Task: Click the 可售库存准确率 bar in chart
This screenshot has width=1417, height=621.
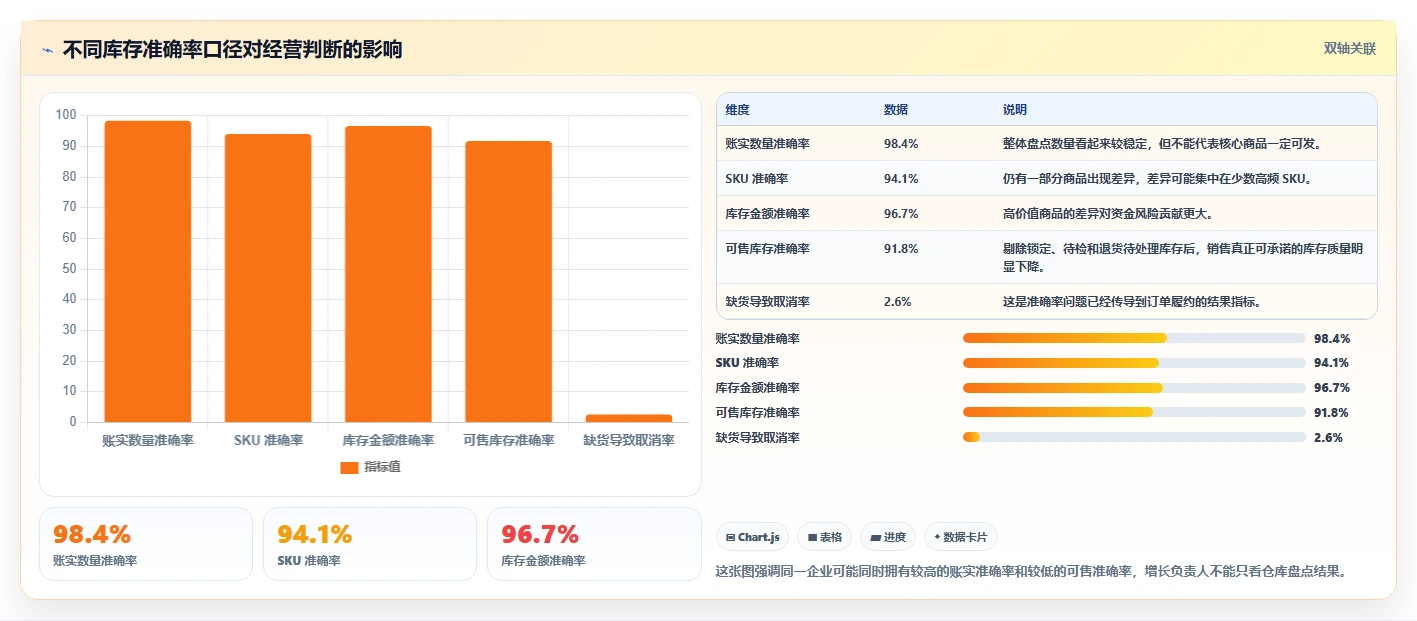Action: click(x=508, y=281)
